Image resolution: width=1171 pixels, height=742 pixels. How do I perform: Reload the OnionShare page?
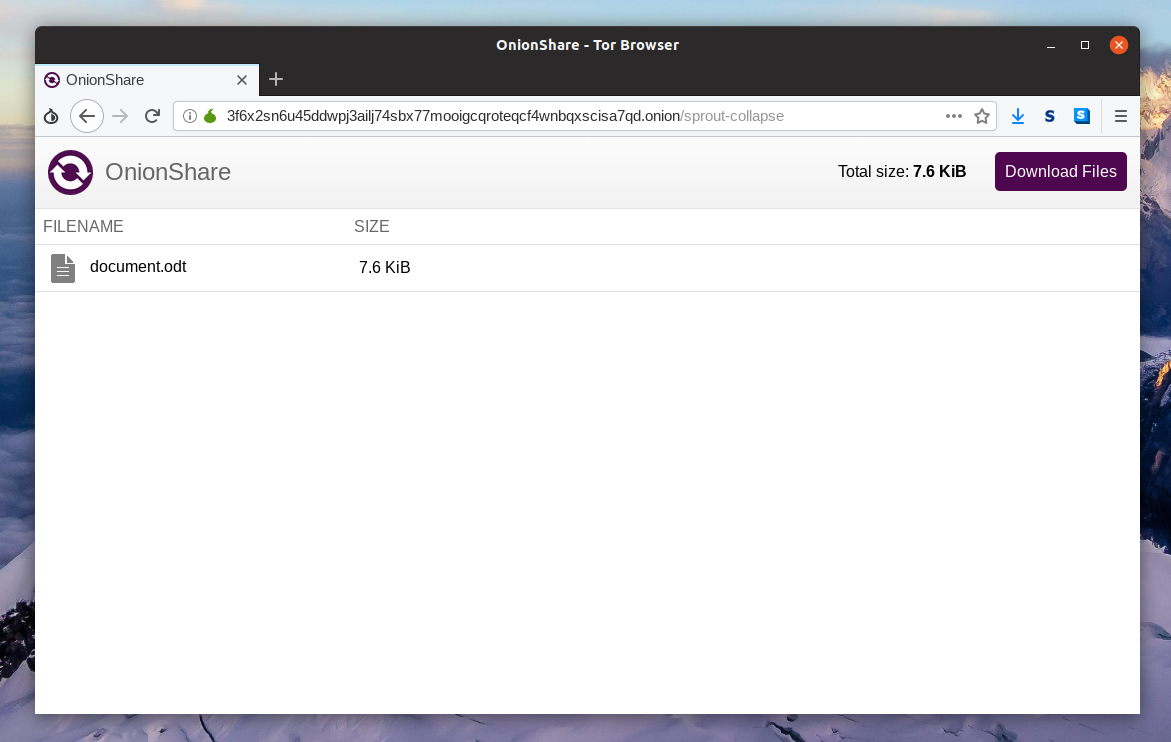tap(152, 116)
